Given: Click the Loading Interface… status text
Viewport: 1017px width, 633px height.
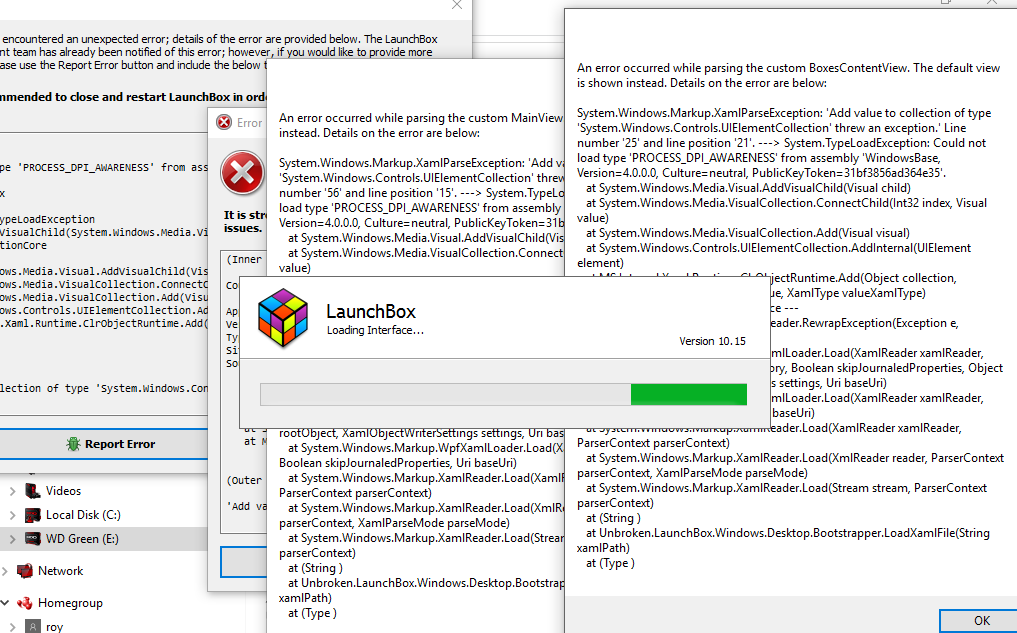Looking at the screenshot, I should tap(375, 330).
